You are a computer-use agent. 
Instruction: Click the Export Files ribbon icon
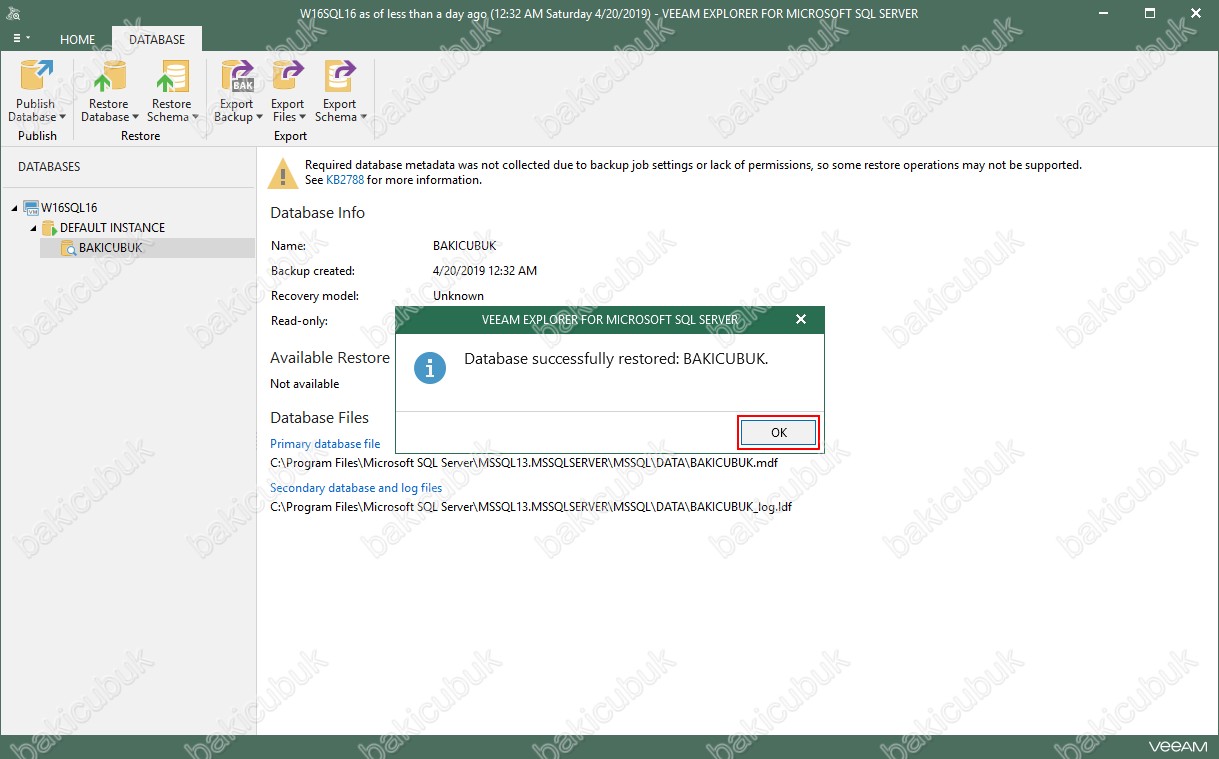tap(287, 76)
